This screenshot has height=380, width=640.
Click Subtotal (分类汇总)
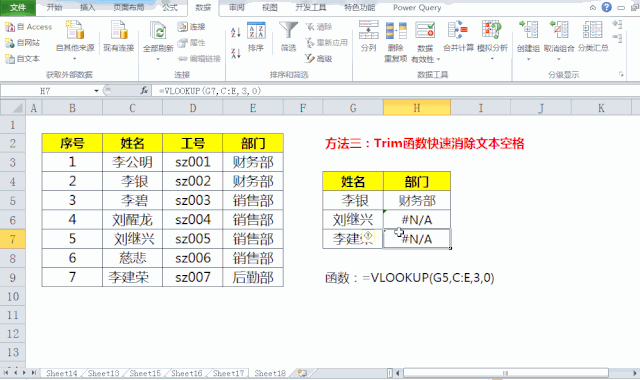[x=593, y=36]
